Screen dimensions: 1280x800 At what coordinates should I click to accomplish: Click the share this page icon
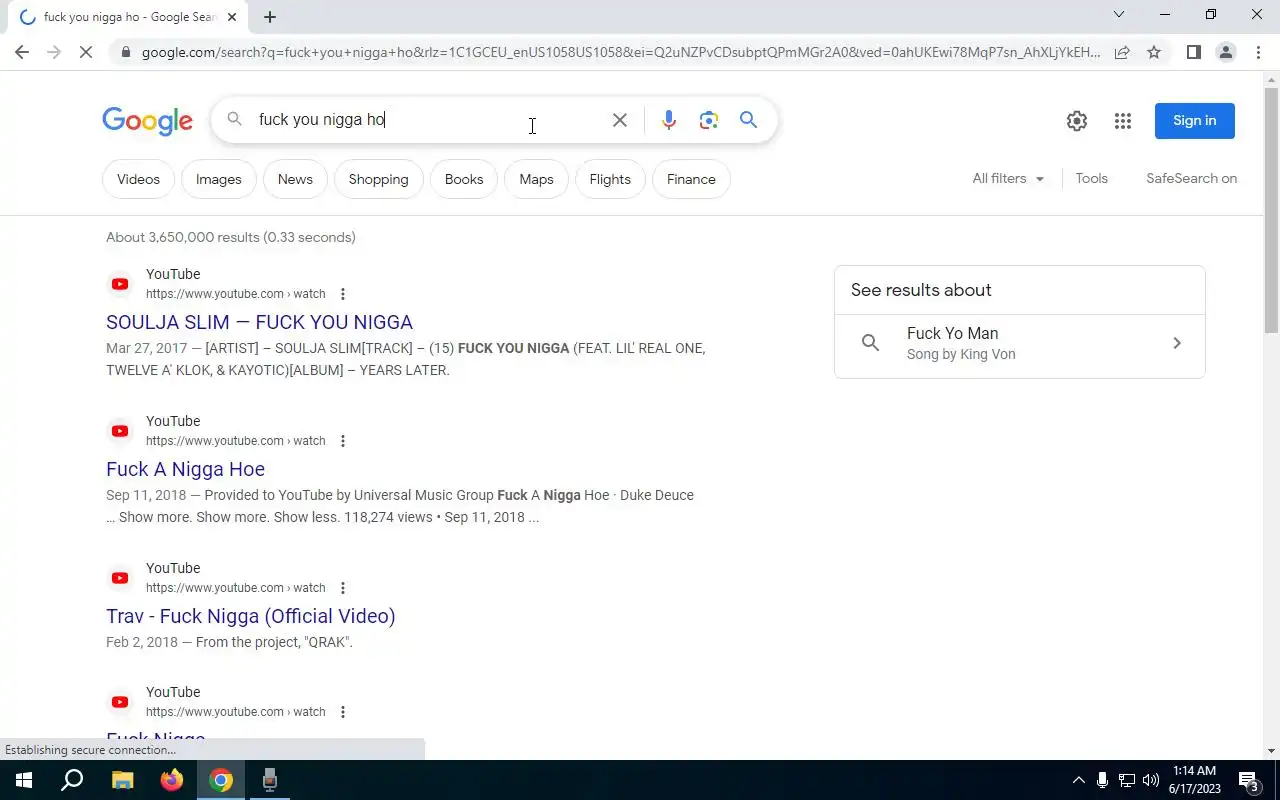1122,52
